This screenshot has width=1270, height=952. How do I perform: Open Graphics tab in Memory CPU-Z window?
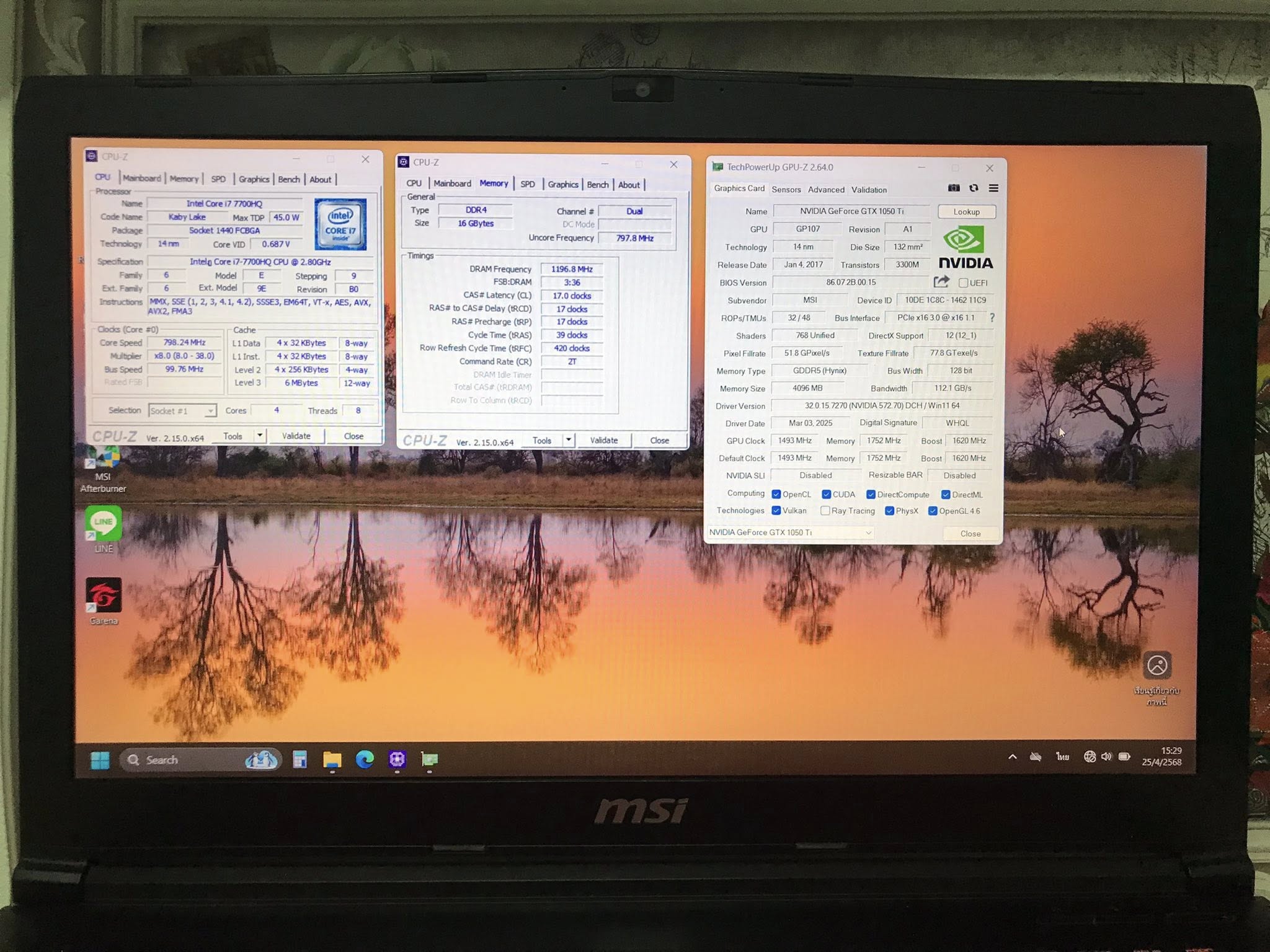[563, 184]
